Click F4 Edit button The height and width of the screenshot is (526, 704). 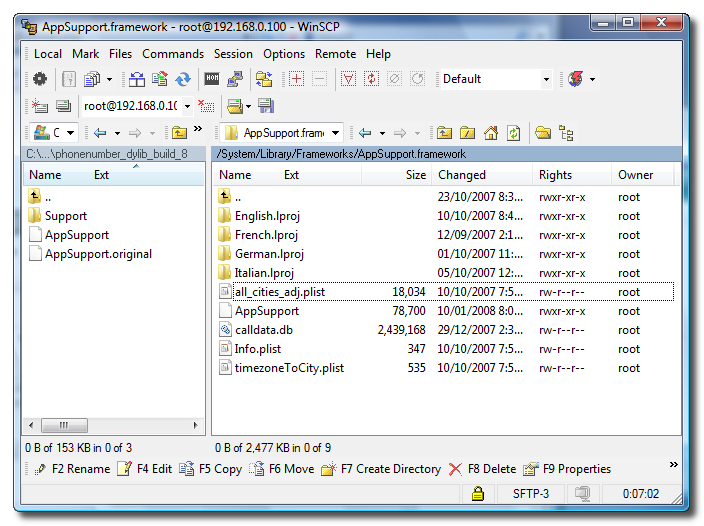click(145, 469)
